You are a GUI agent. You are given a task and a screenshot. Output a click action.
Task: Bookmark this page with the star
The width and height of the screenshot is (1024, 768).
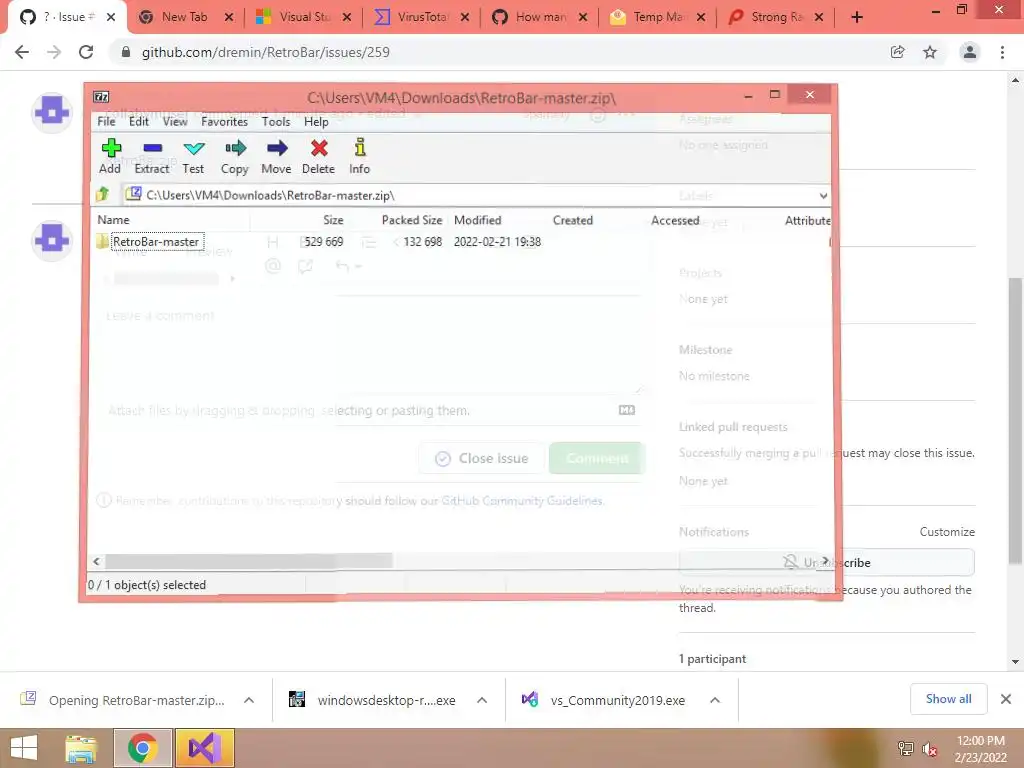pyautogui.click(x=930, y=52)
